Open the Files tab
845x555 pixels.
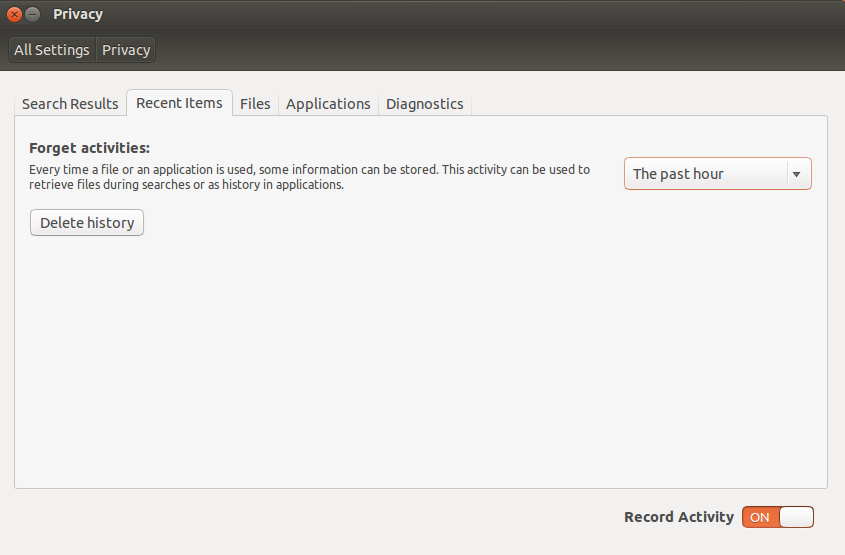255,103
